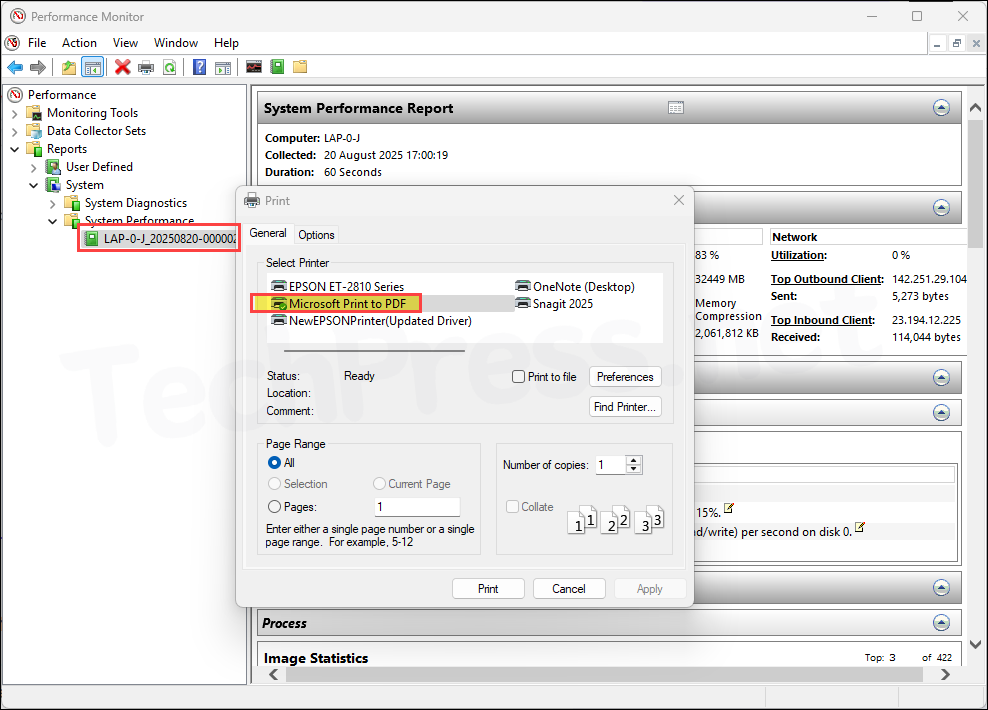Click the Collate checkbox
Image resolution: width=988 pixels, height=710 pixels.
[x=512, y=507]
